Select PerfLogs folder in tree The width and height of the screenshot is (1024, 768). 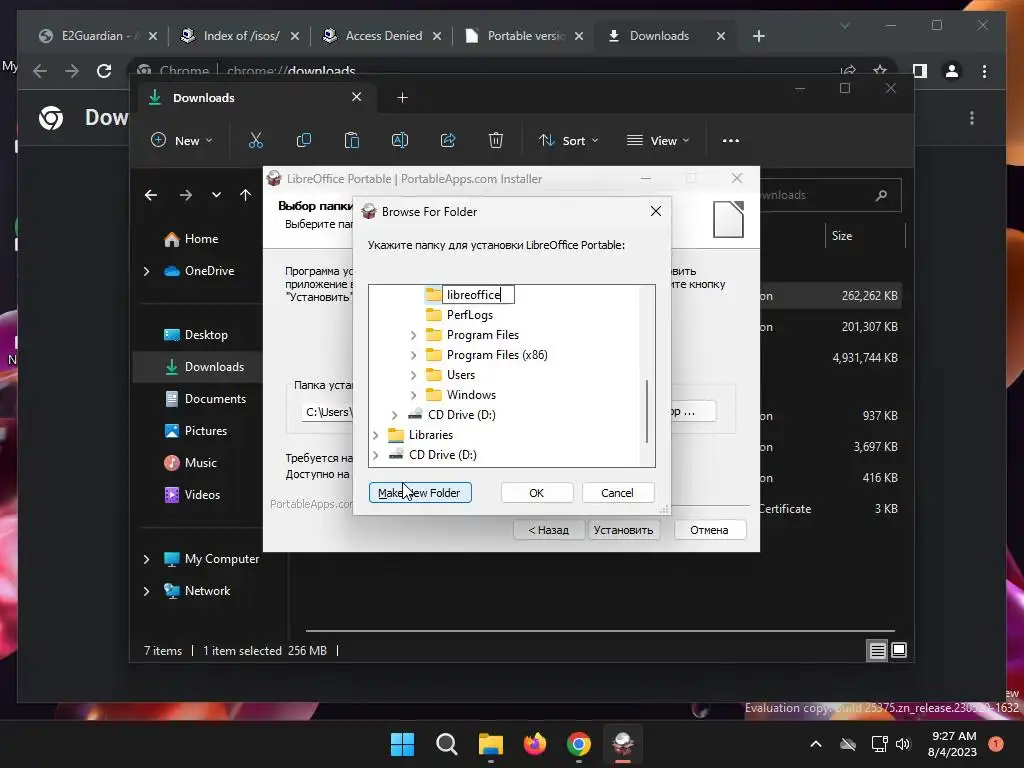[x=470, y=315]
